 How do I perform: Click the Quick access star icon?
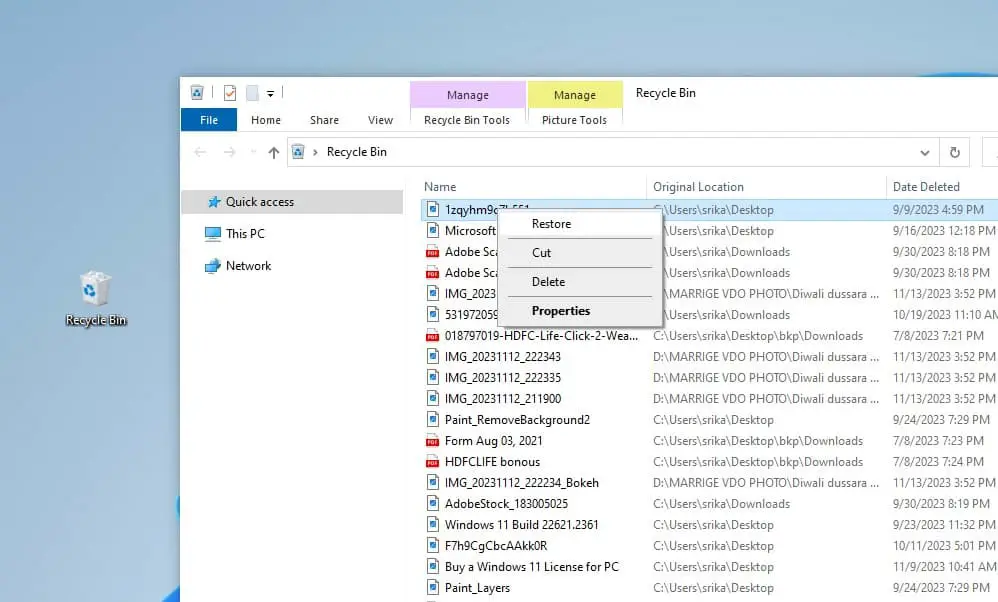click(213, 202)
